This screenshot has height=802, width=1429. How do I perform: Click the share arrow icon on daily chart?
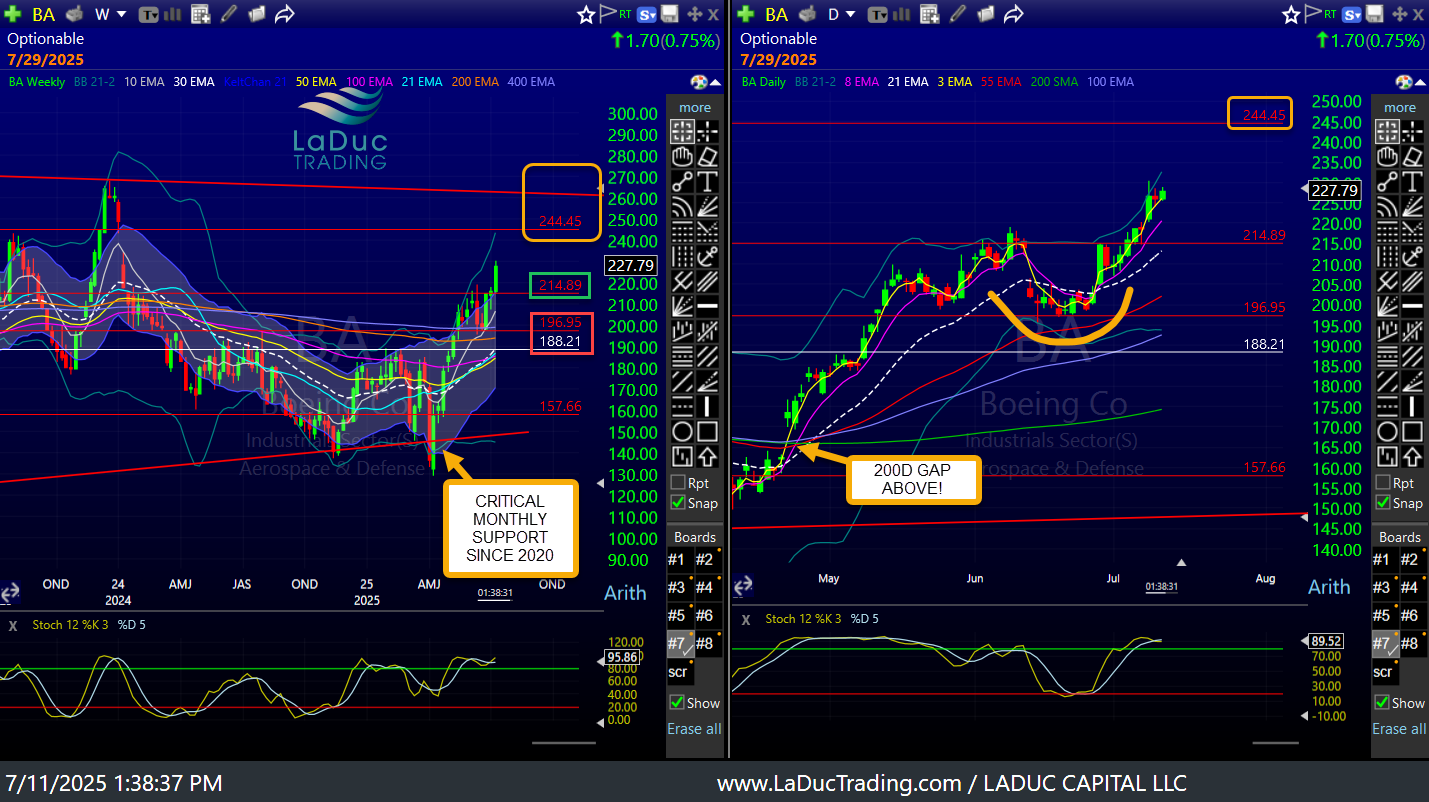[x=1014, y=14]
